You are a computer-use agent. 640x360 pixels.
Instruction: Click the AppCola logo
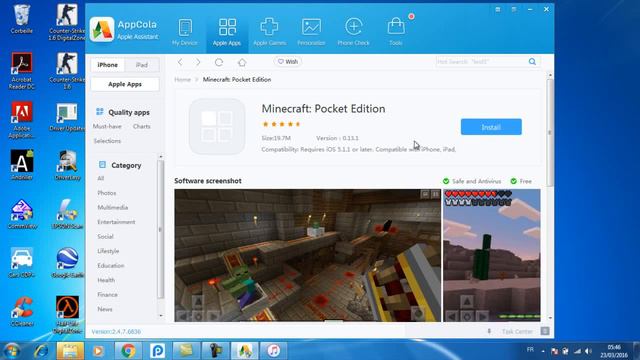point(102,29)
